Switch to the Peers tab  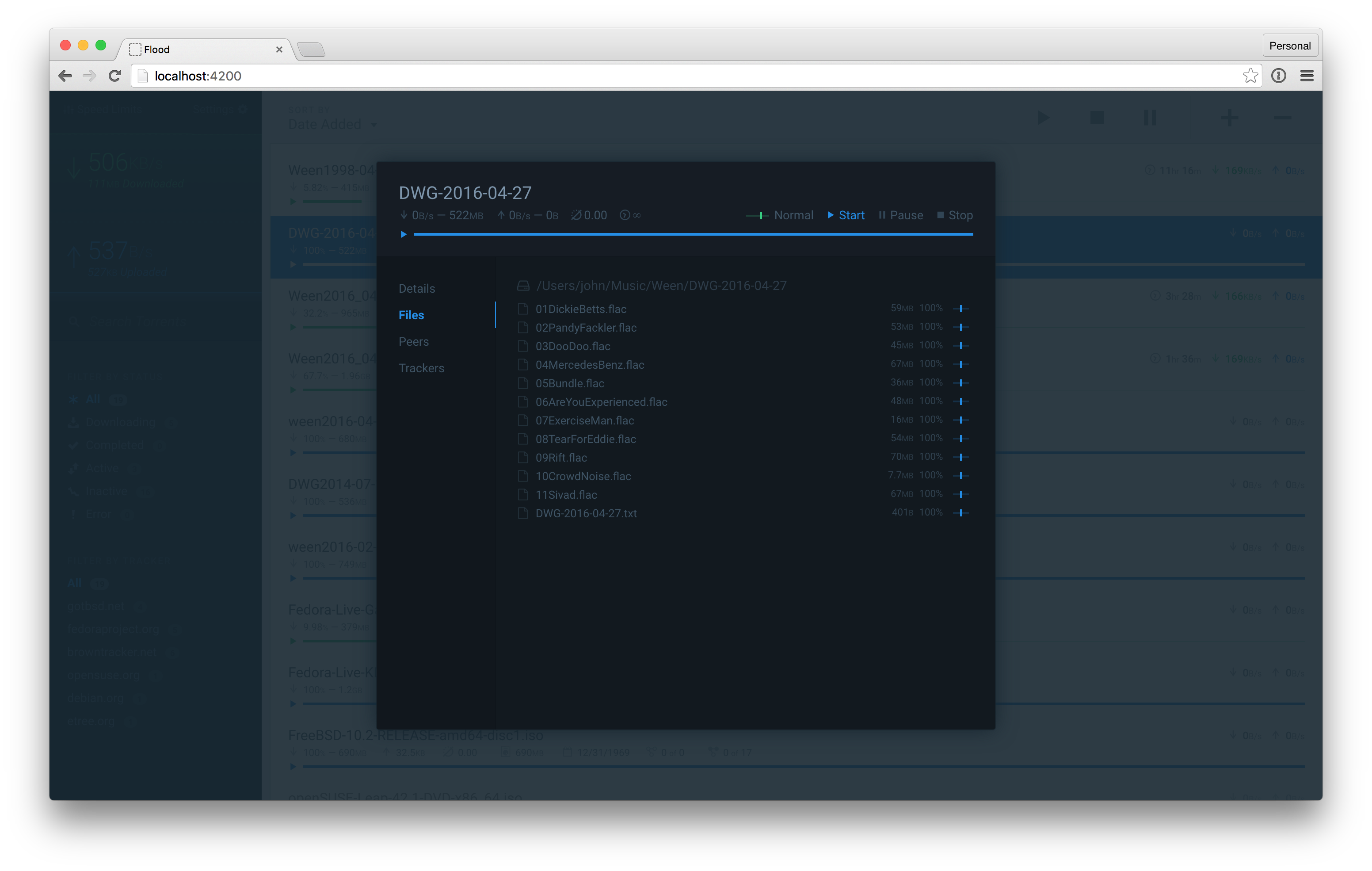(414, 341)
